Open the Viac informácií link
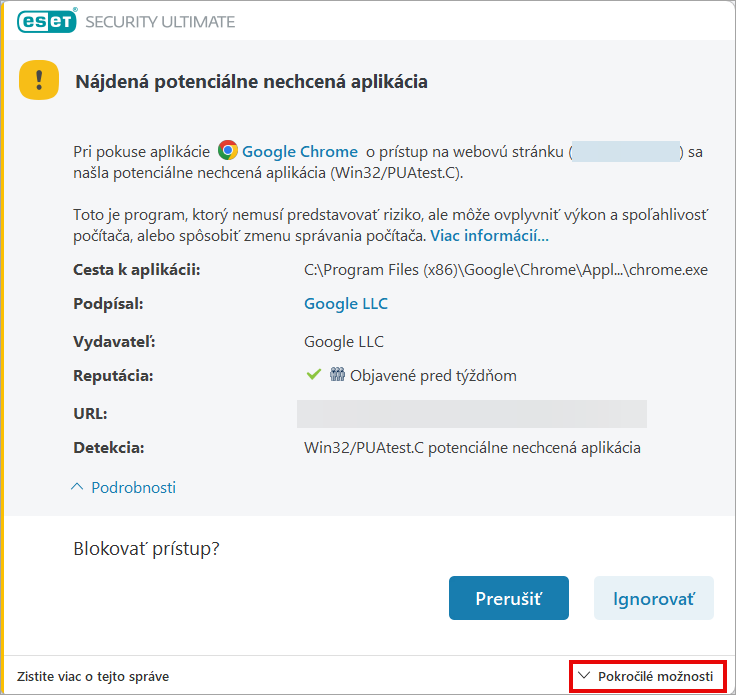Image resolution: width=736 pixels, height=695 pixels. tap(489, 236)
